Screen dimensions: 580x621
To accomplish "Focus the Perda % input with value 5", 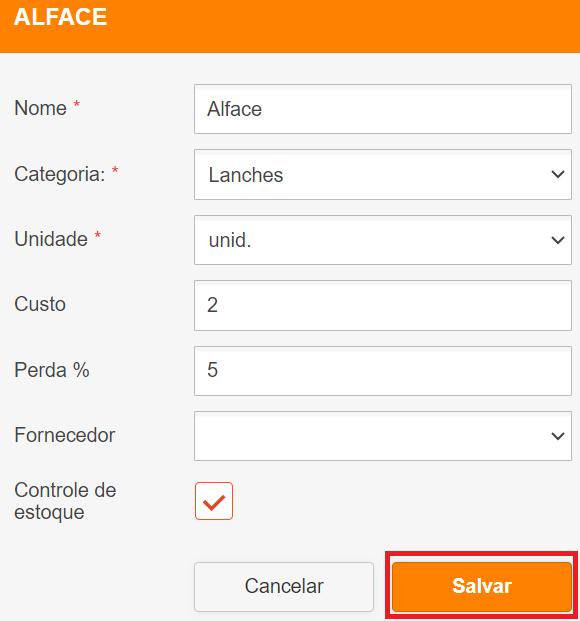I will (x=383, y=371).
